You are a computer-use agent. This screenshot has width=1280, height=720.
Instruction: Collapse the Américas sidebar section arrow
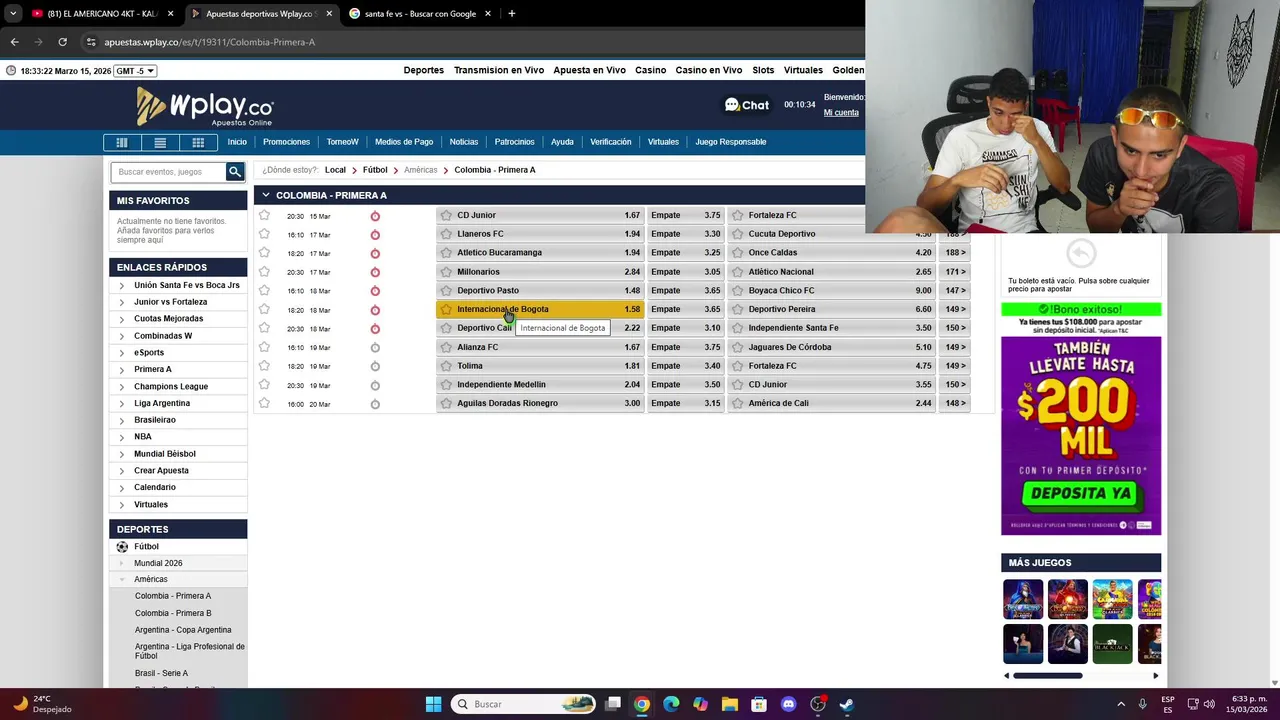pos(122,579)
